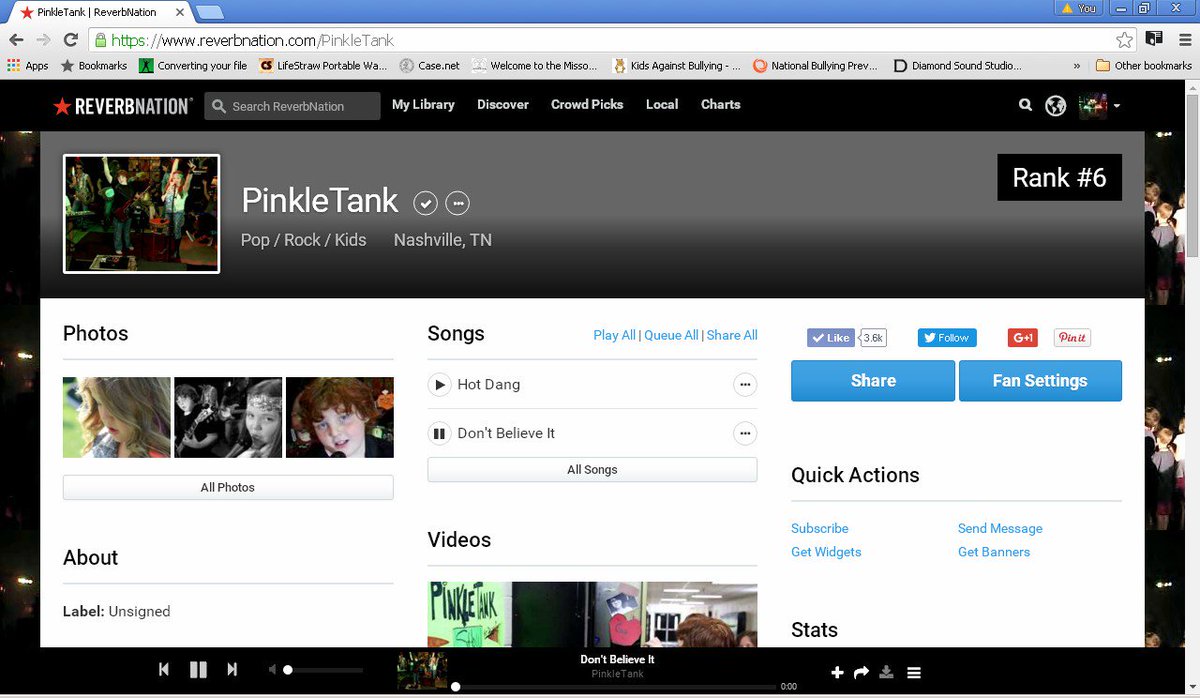The width and height of the screenshot is (1200, 698).
Task: Click the blue Share button
Action: click(873, 381)
